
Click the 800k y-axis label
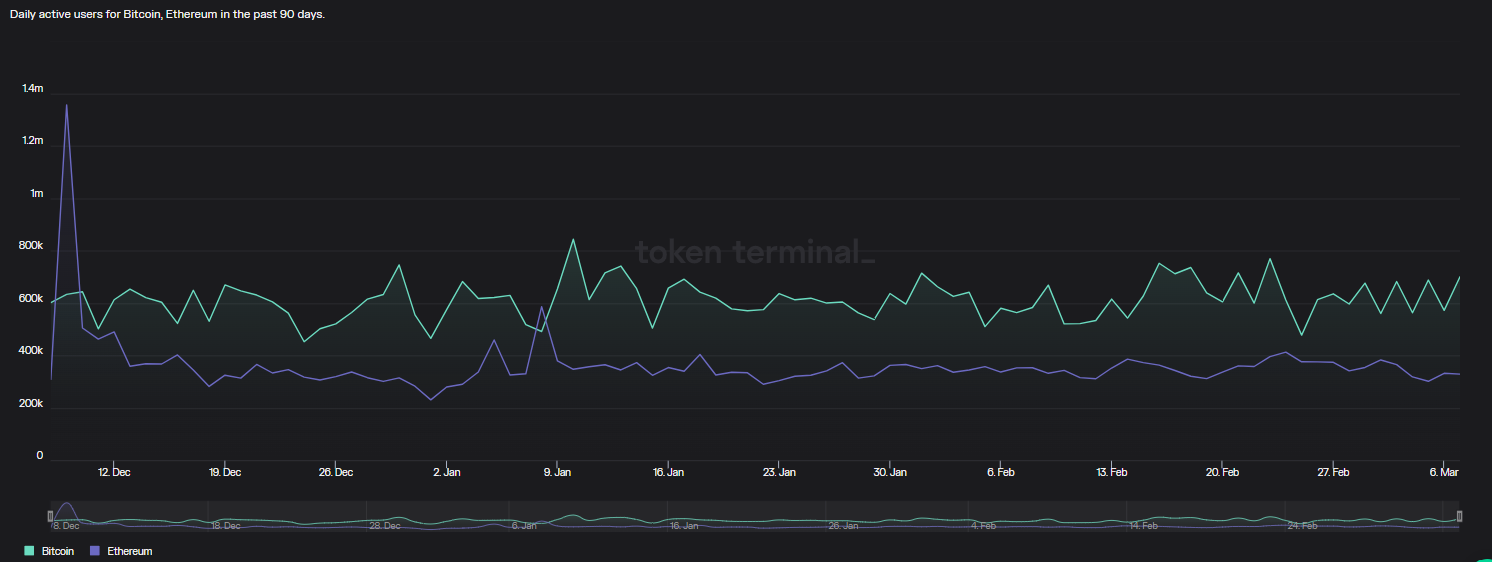[x=32, y=246]
